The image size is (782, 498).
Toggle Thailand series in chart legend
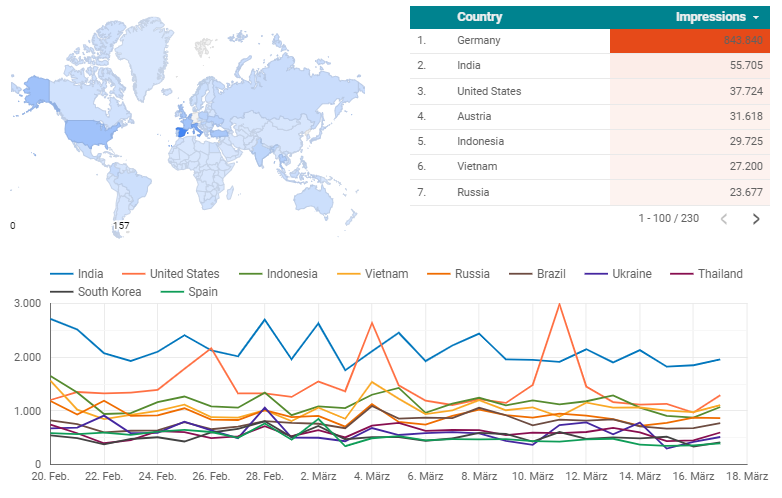(x=706, y=274)
